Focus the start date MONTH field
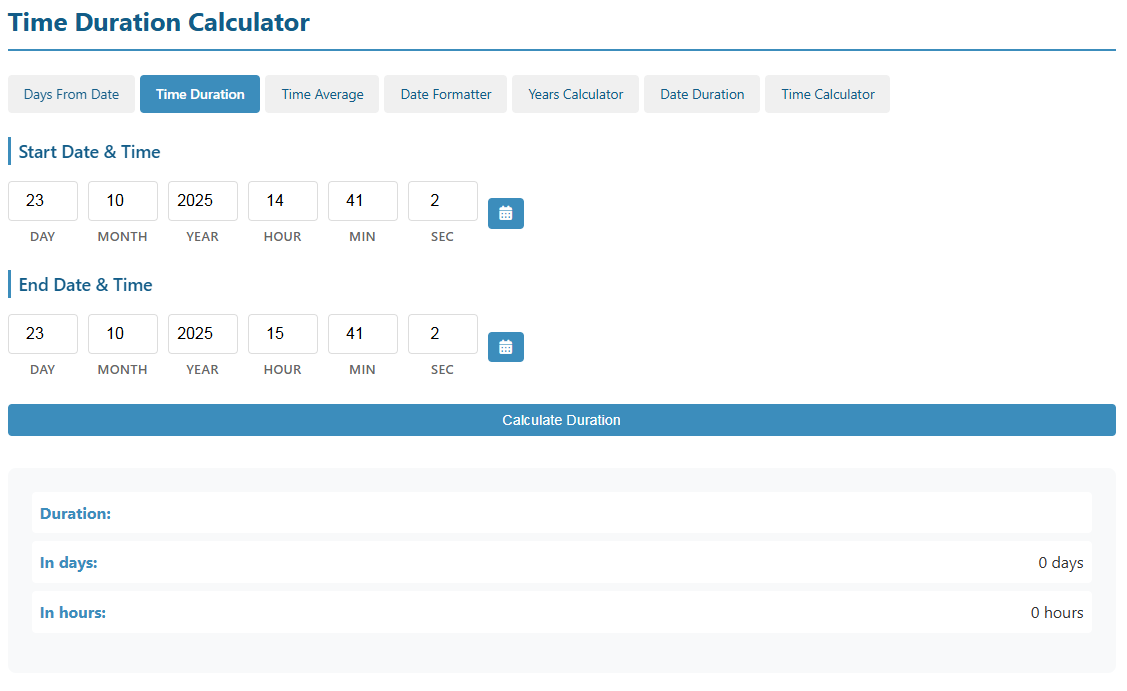The image size is (1127, 691). [123, 201]
